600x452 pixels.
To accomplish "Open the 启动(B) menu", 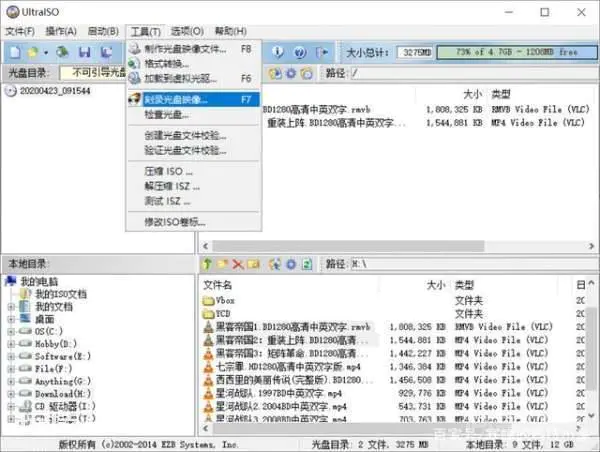I will point(103,31).
